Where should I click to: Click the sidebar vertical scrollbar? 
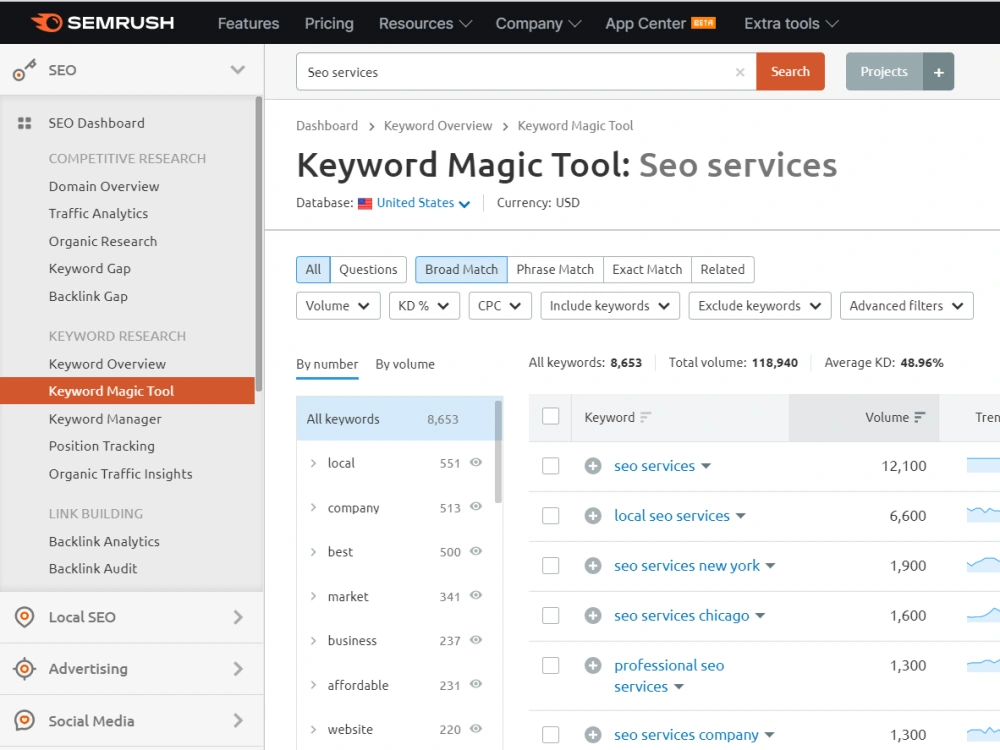(258, 244)
